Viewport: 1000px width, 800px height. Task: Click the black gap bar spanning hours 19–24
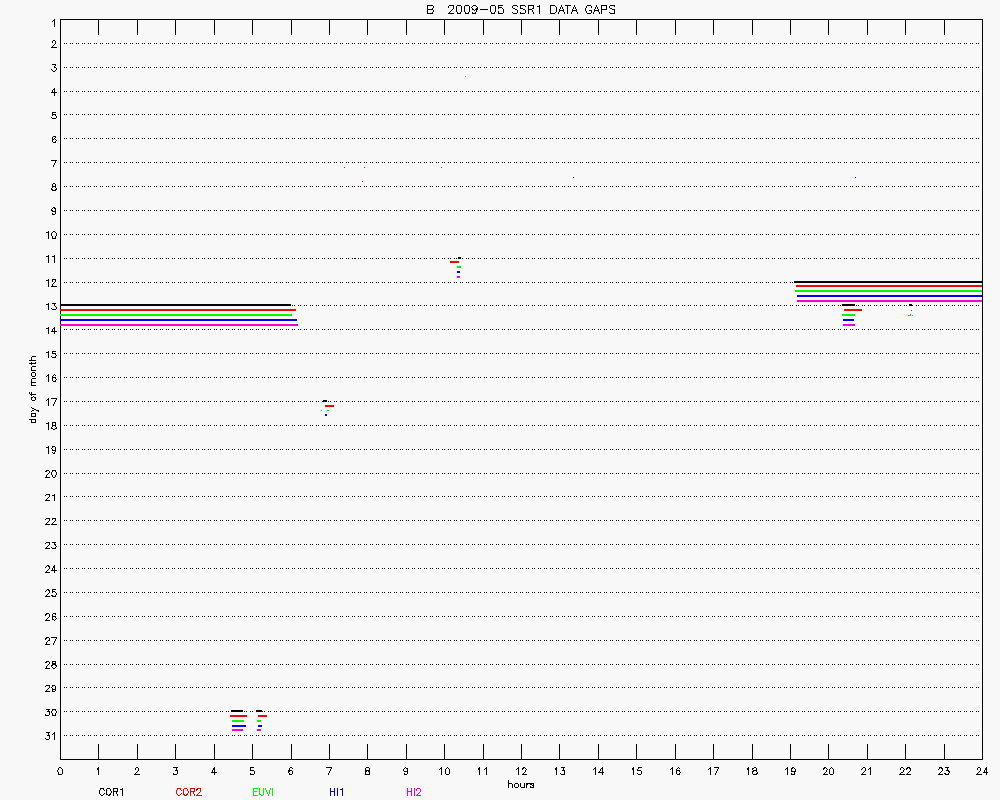[x=888, y=282]
